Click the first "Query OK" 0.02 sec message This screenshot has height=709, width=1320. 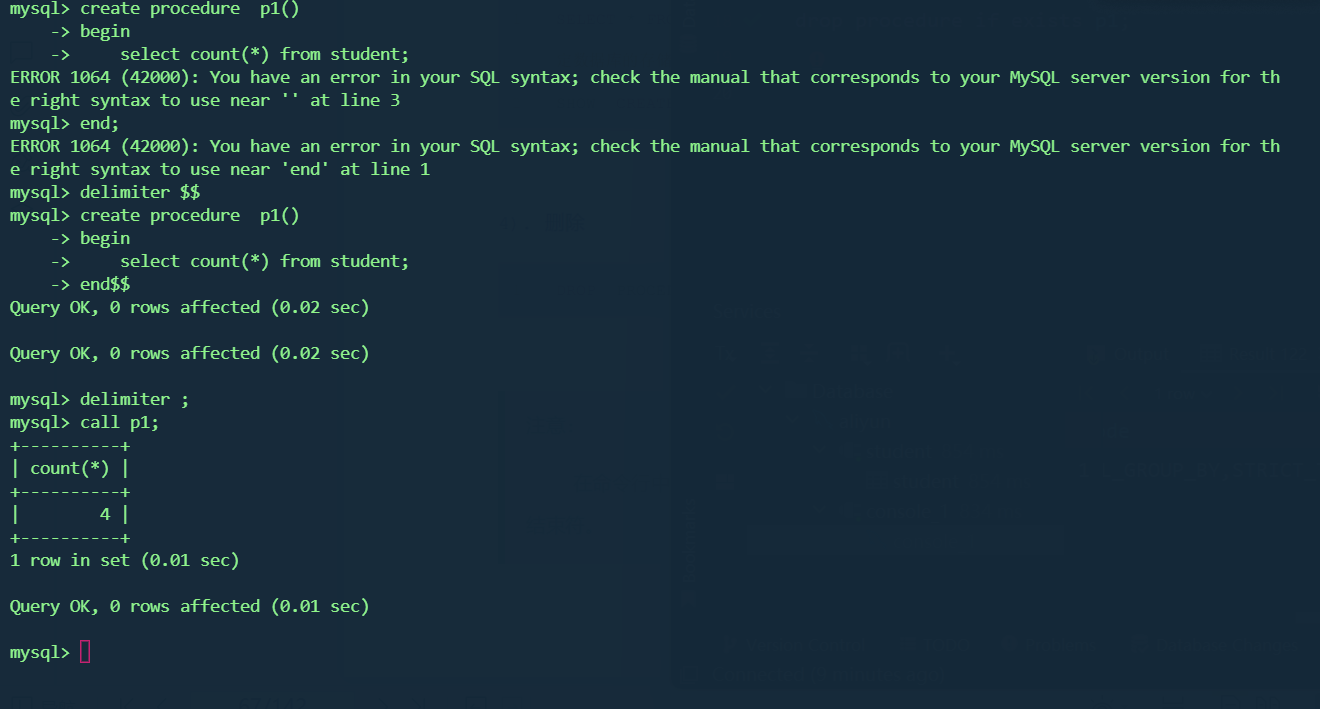(x=189, y=307)
